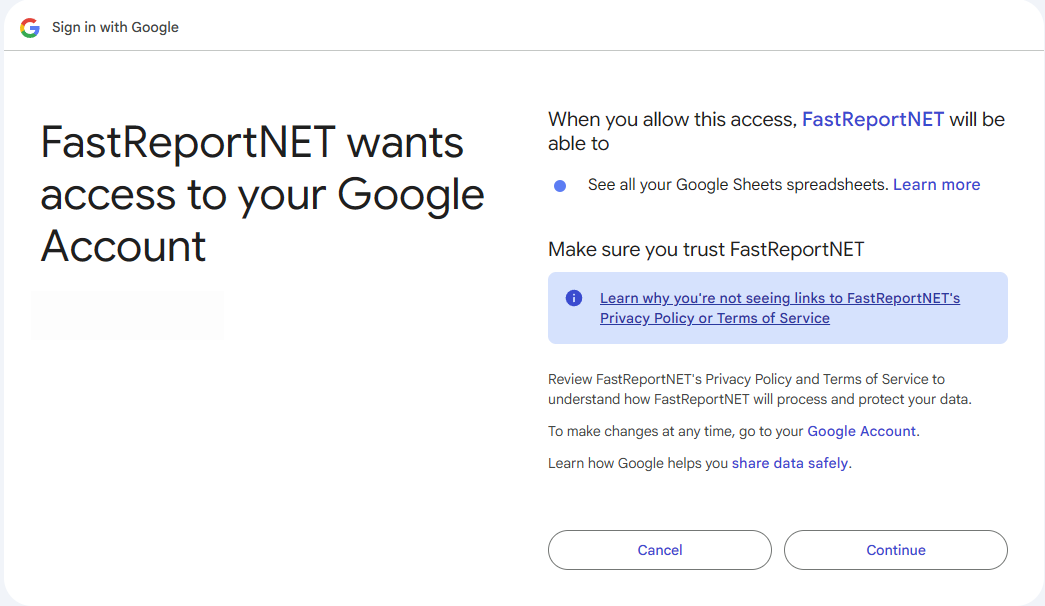Click the Sign in with Google title

115,27
